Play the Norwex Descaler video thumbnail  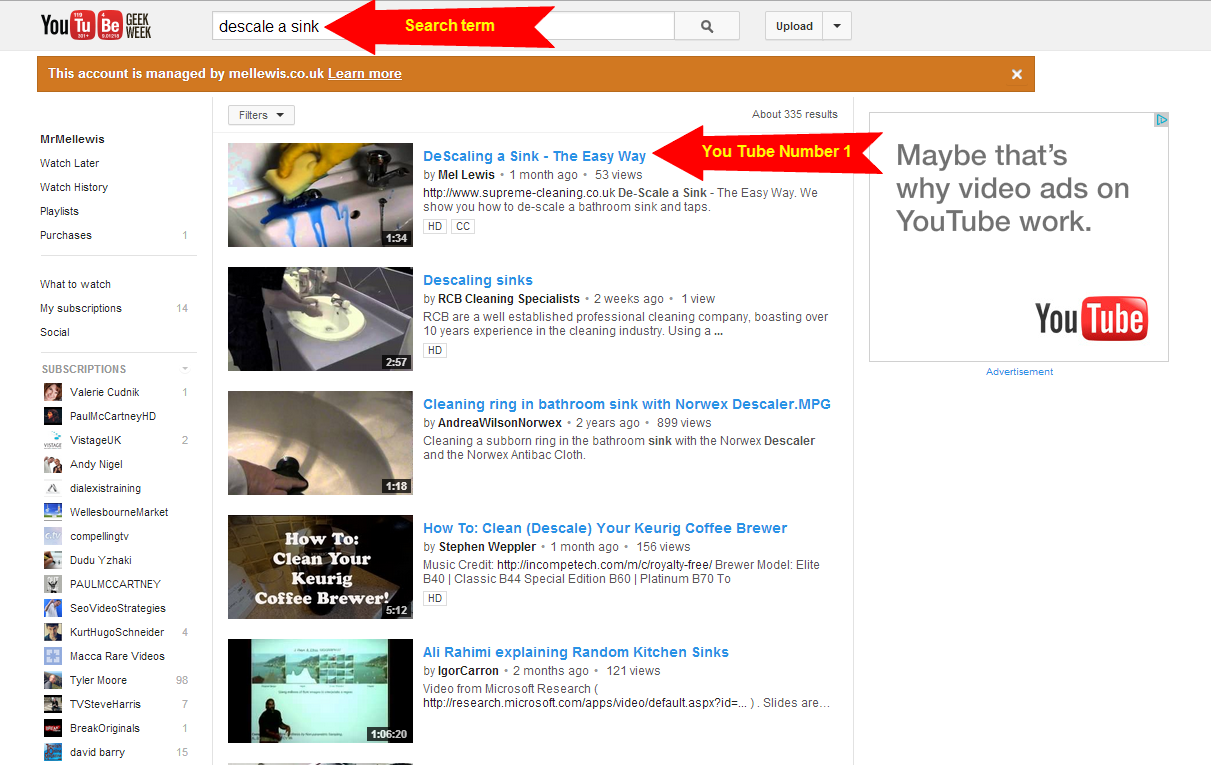(320, 443)
